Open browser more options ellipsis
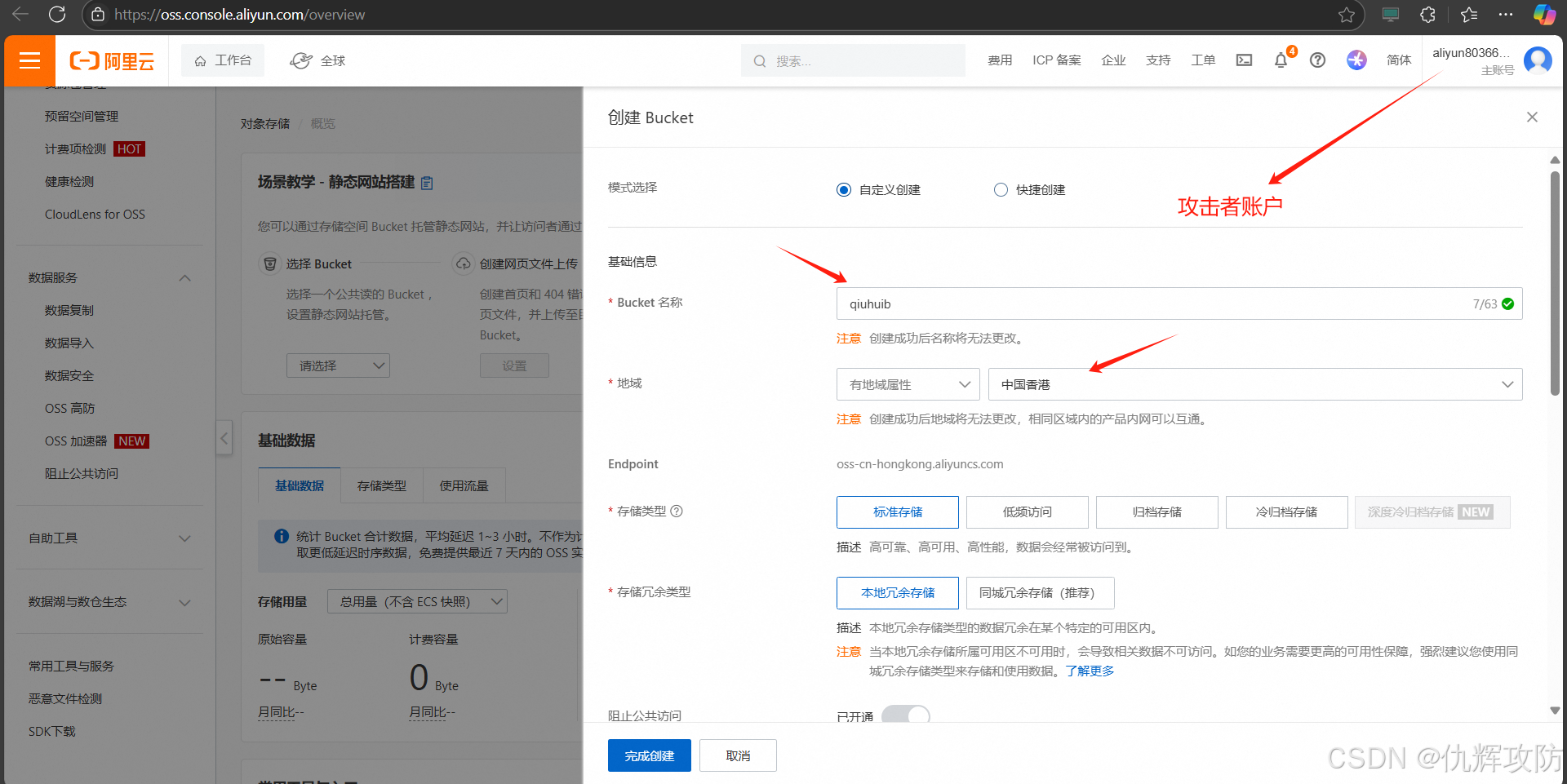 pyautogui.click(x=1506, y=14)
